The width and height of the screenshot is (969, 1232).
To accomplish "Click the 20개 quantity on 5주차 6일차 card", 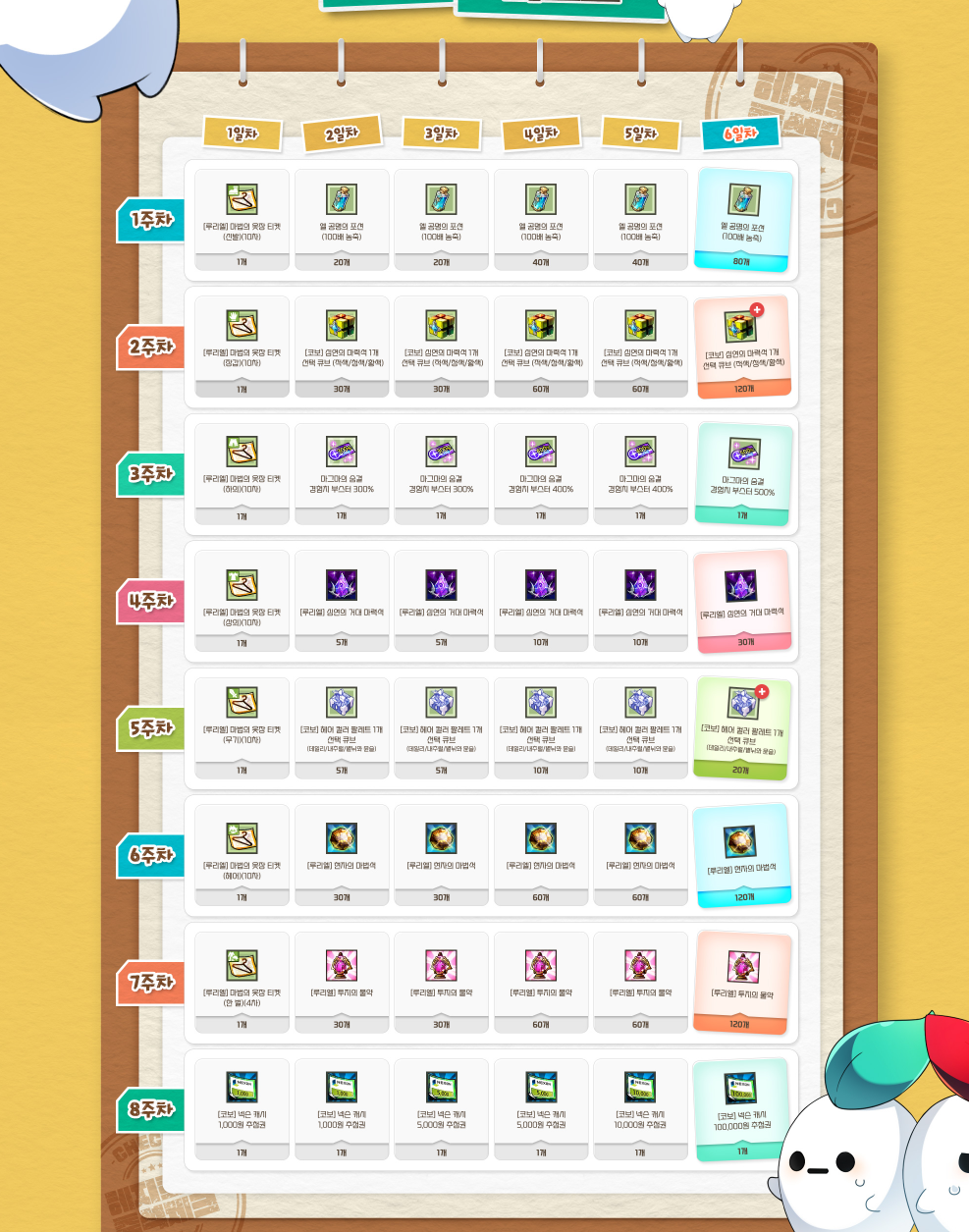I will [740, 771].
